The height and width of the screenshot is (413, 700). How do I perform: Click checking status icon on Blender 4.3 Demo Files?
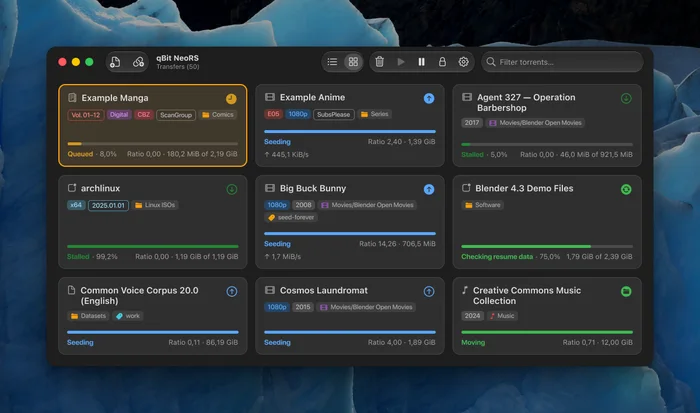pyautogui.click(x=626, y=189)
